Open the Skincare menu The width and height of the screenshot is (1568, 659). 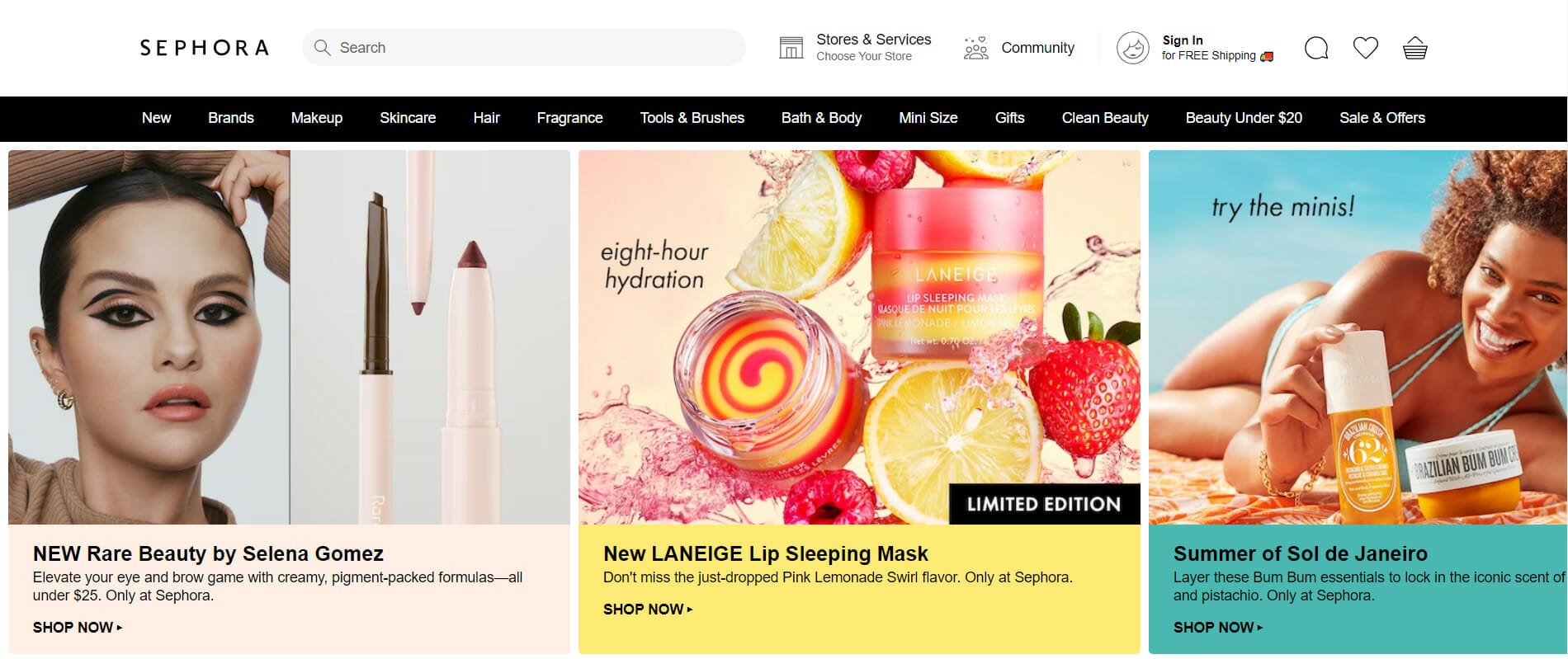[x=408, y=118]
